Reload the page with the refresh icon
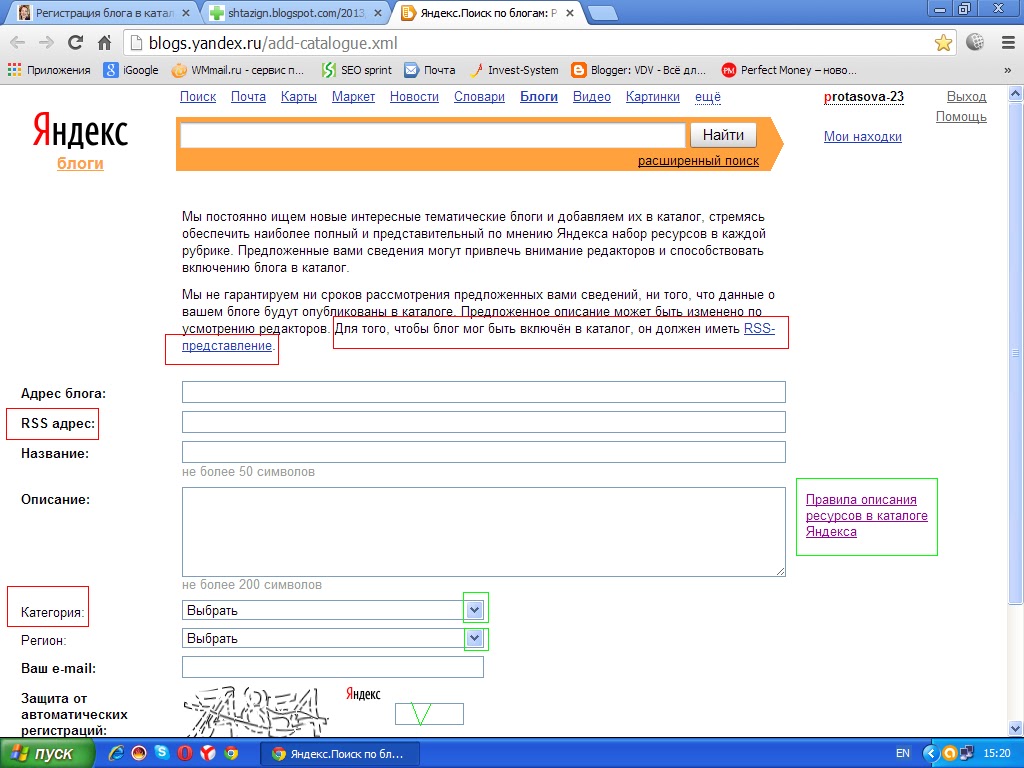Image resolution: width=1024 pixels, height=768 pixels. [75, 43]
